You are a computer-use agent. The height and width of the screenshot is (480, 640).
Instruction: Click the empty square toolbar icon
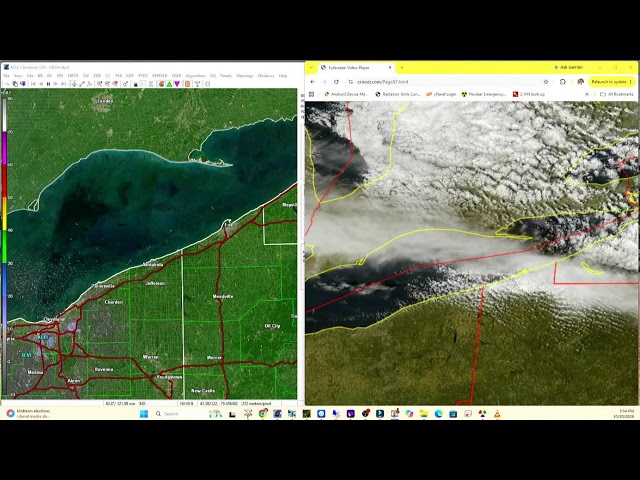coord(207,84)
